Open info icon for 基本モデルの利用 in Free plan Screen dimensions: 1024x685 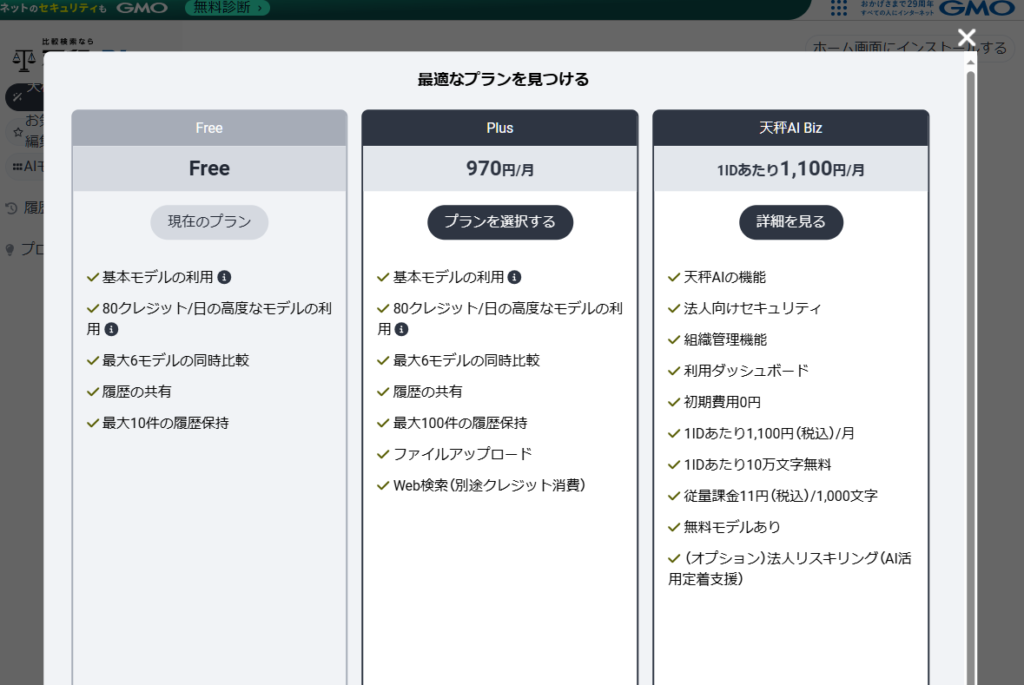point(224,278)
